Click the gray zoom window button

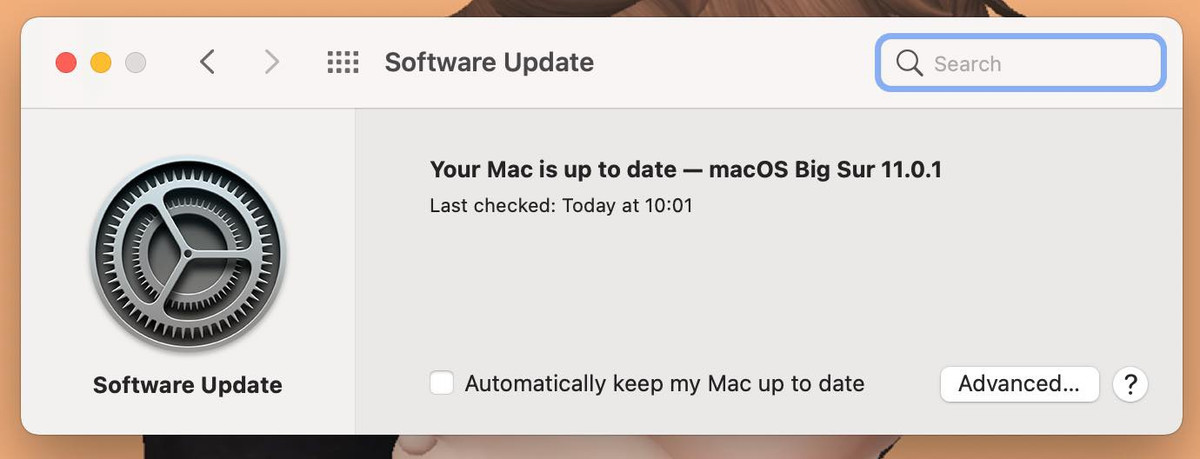(x=135, y=63)
